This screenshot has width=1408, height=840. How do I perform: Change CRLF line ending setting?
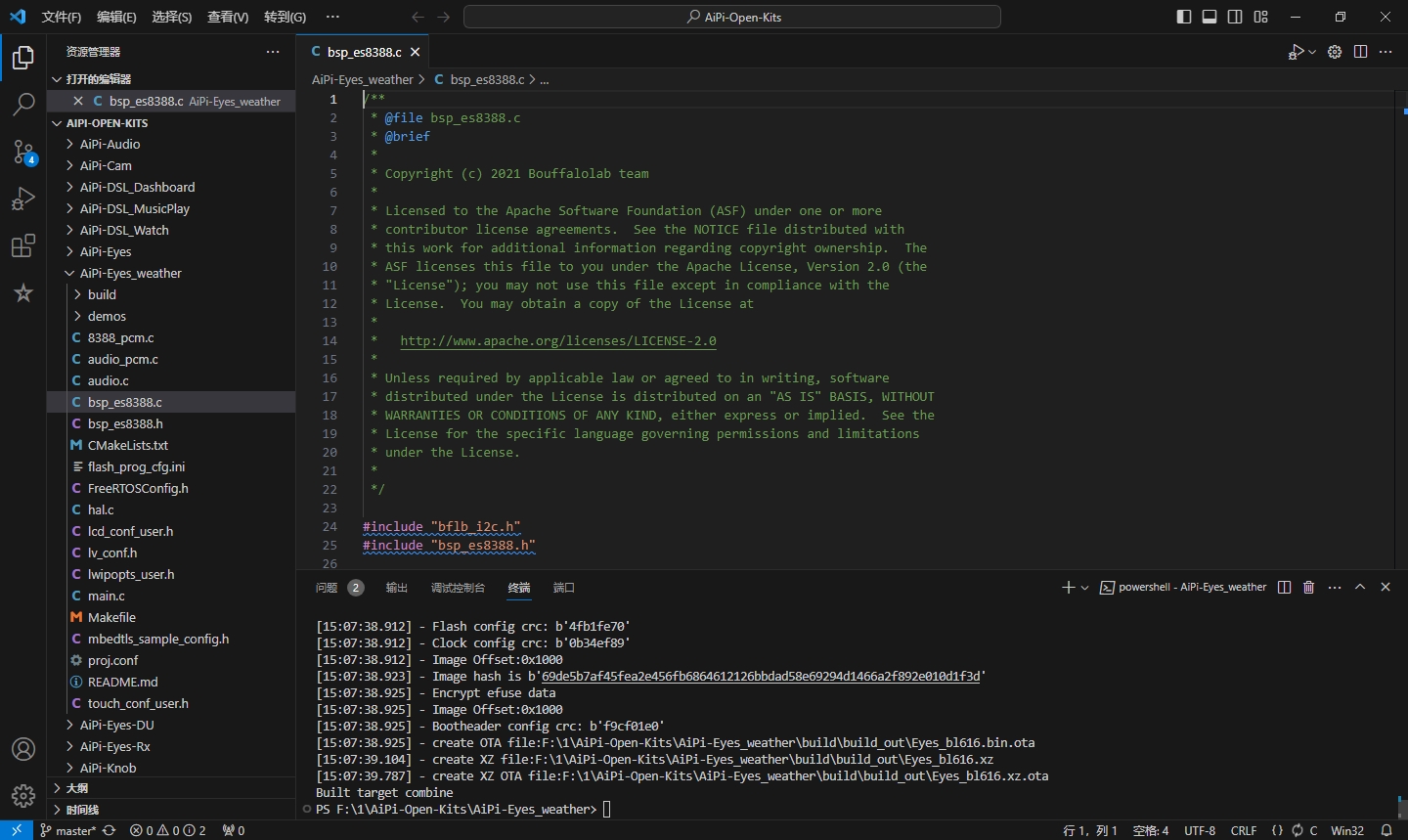[1244, 830]
